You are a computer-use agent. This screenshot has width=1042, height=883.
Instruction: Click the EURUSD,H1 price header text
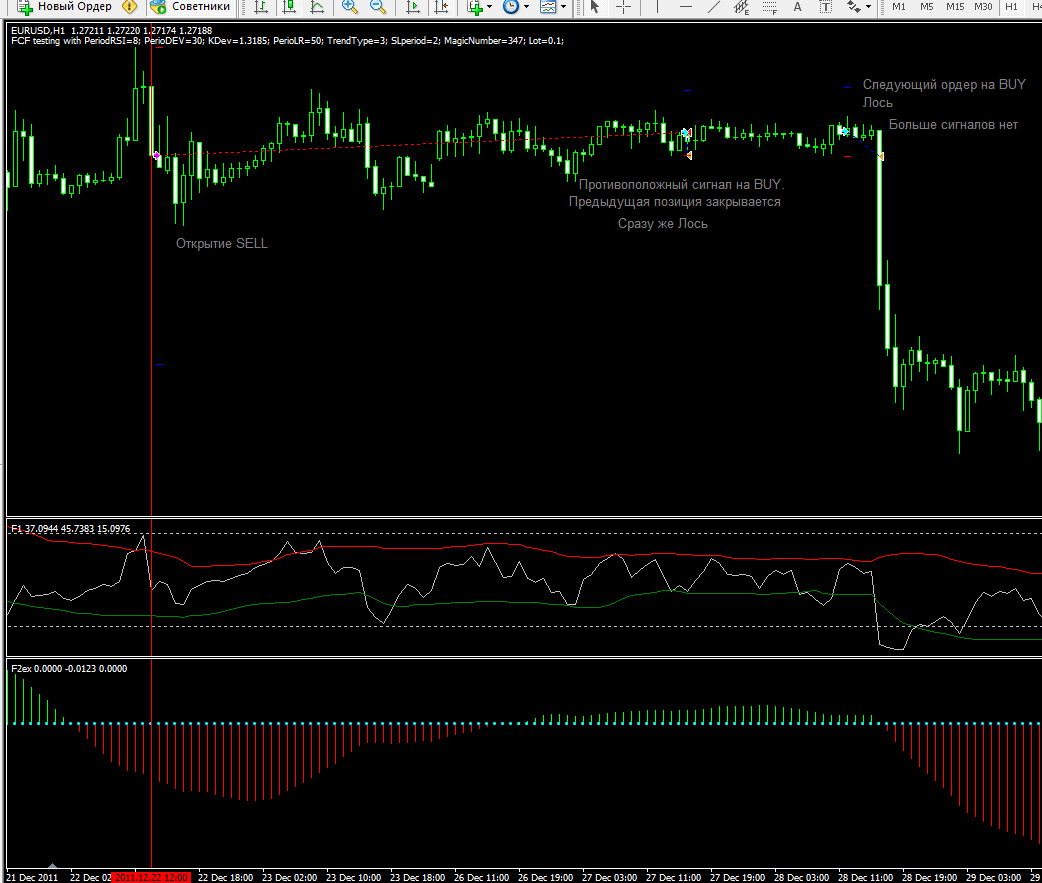click(x=112, y=31)
